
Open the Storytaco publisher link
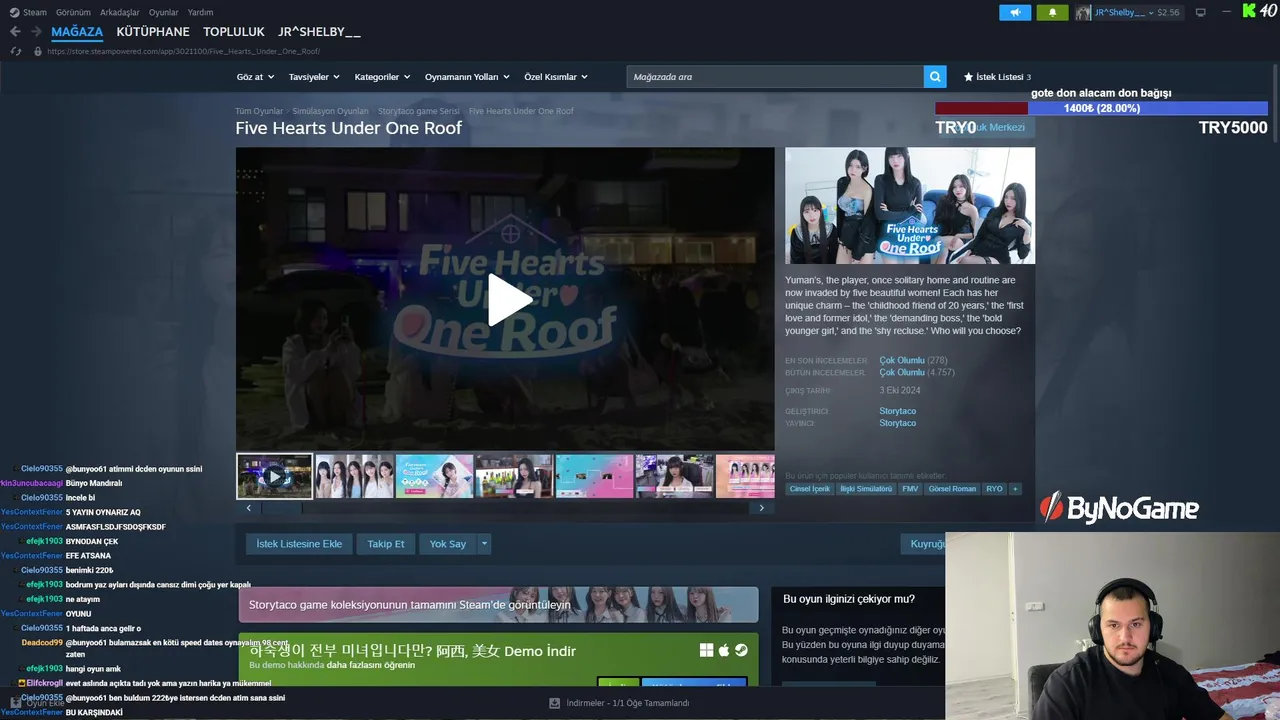tap(897, 423)
